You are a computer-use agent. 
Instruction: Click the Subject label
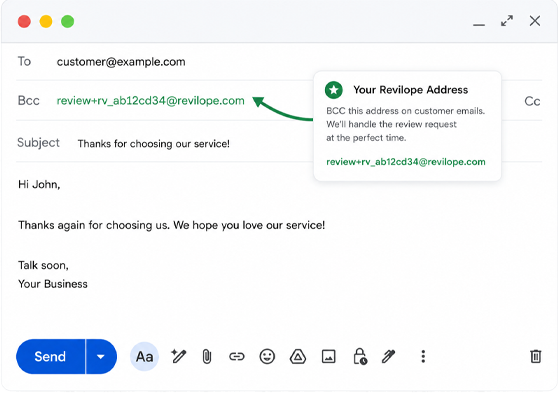[x=38, y=142]
